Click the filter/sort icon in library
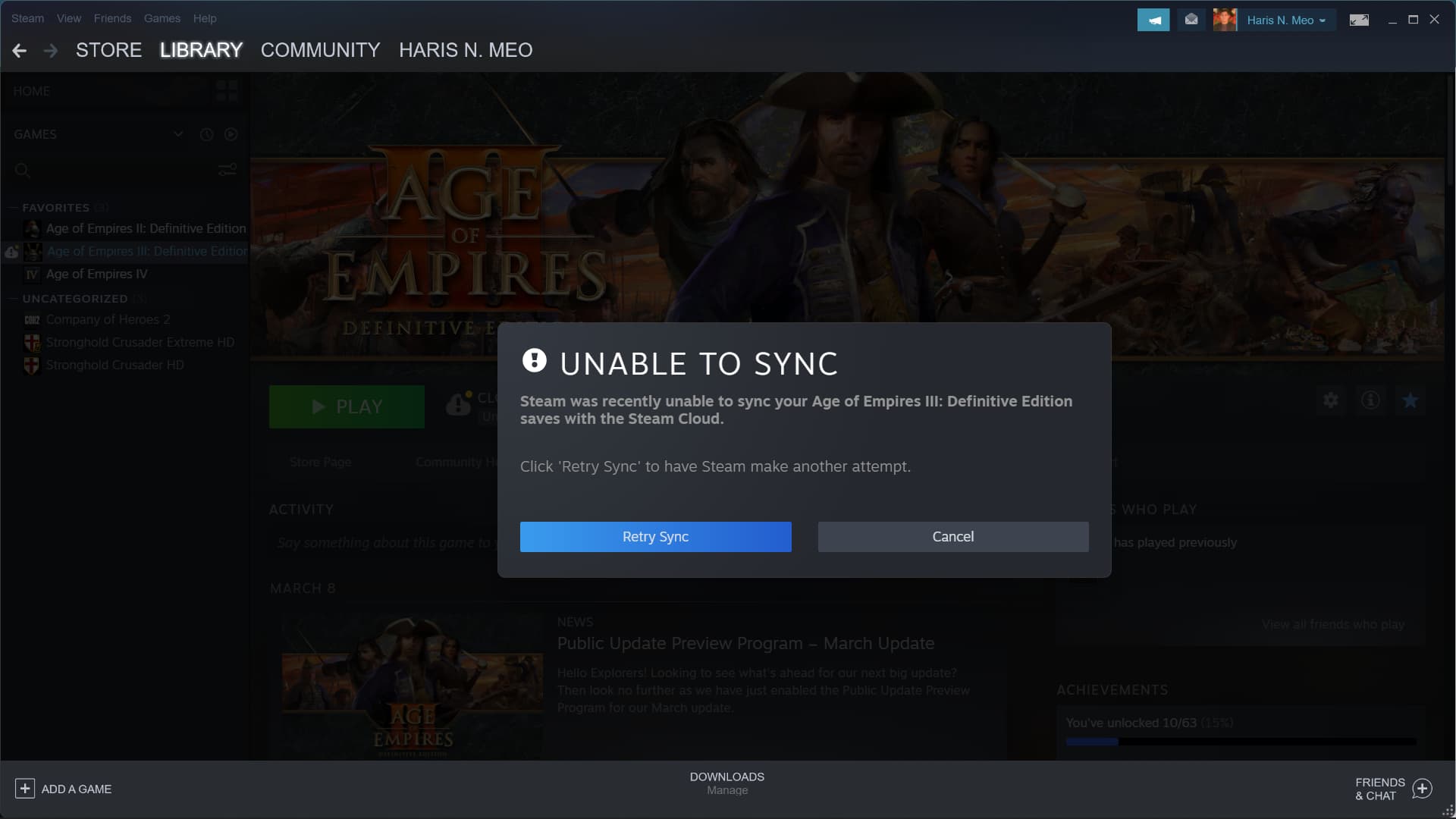This screenshot has height=819, width=1456. pyautogui.click(x=227, y=169)
